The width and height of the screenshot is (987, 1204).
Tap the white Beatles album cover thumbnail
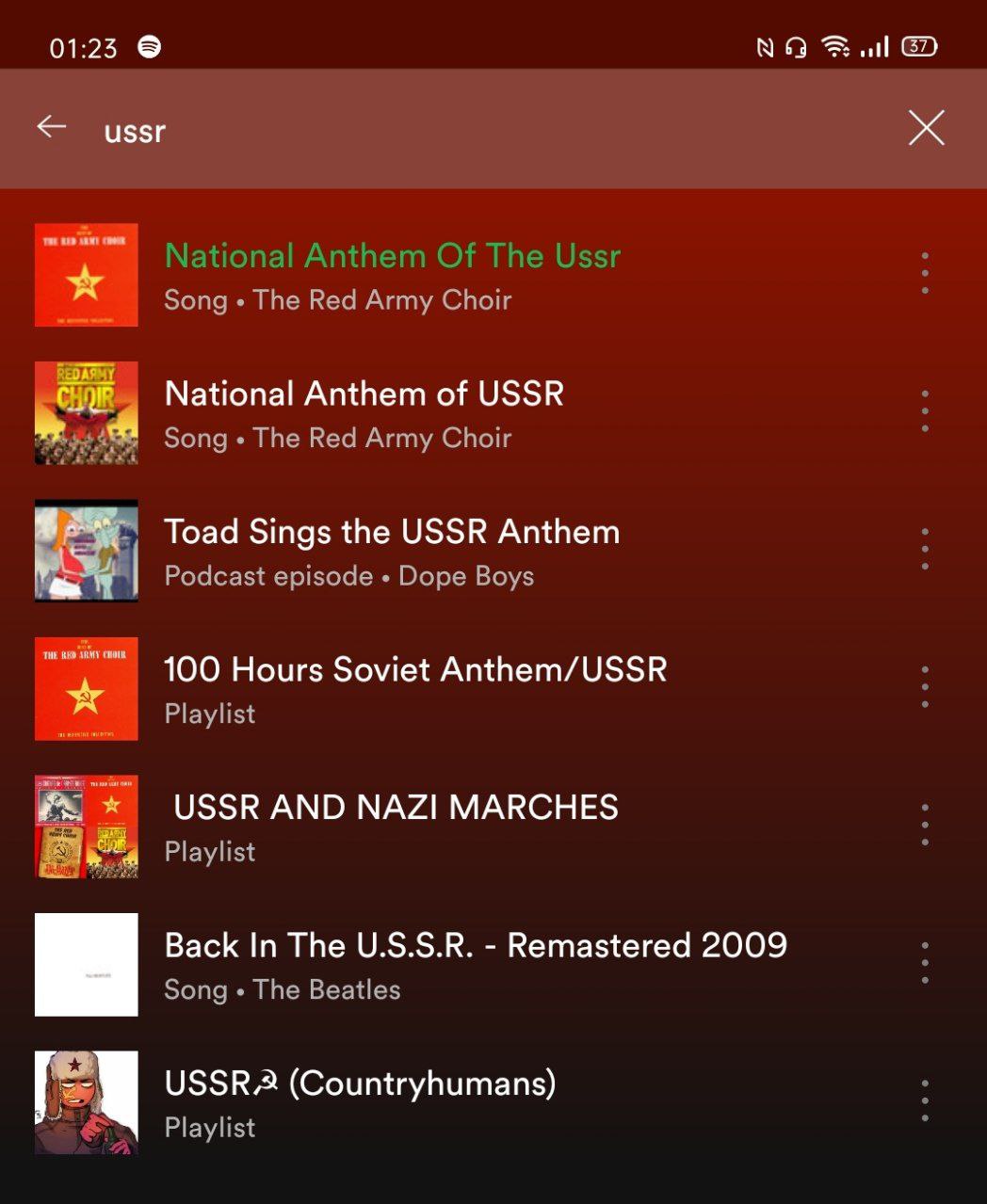tap(87, 964)
